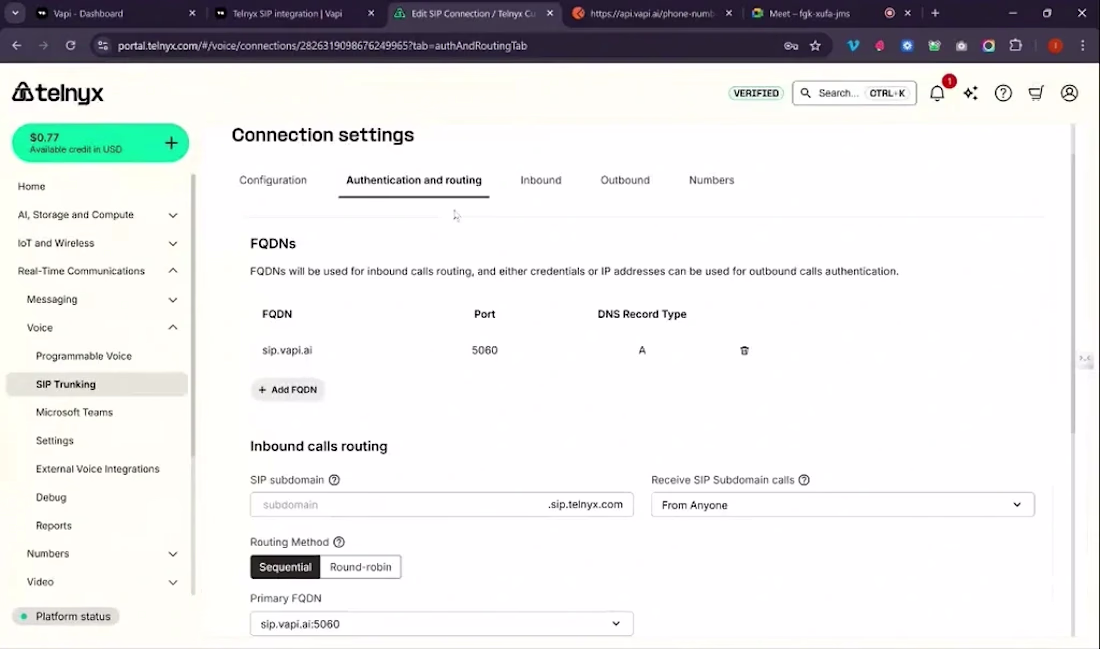Click the Search box
Screen dimensions: 1100x649
point(854,93)
